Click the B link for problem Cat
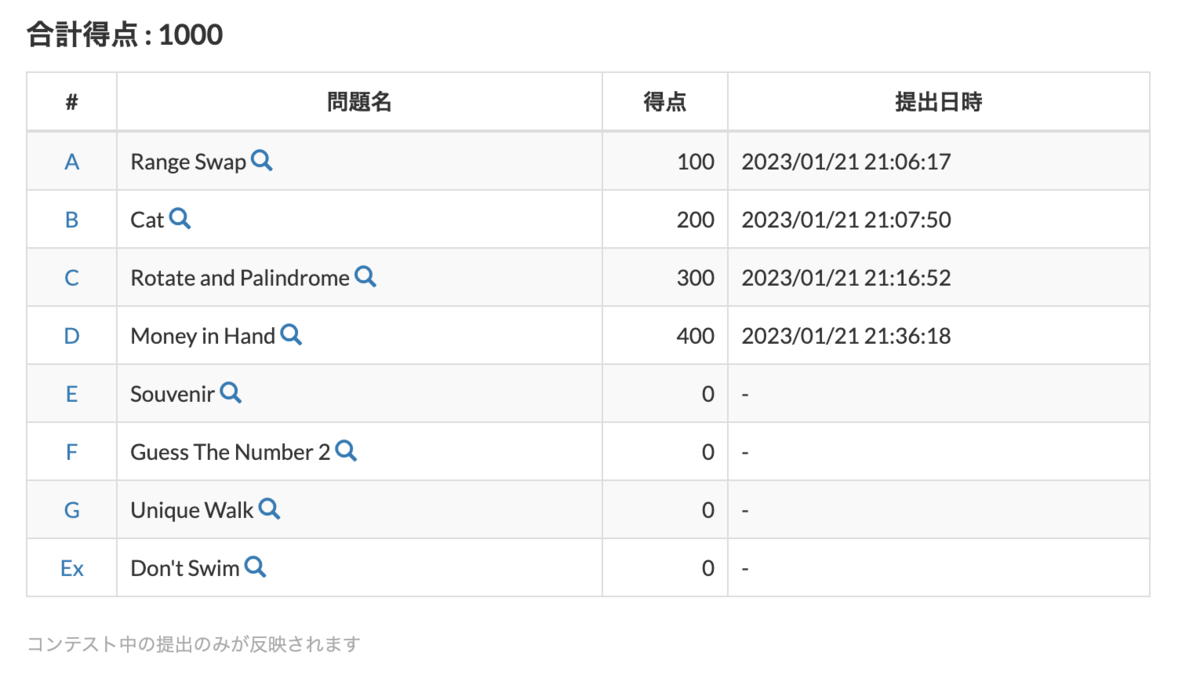The height and width of the screenshot is (689, 1200). 71,219
